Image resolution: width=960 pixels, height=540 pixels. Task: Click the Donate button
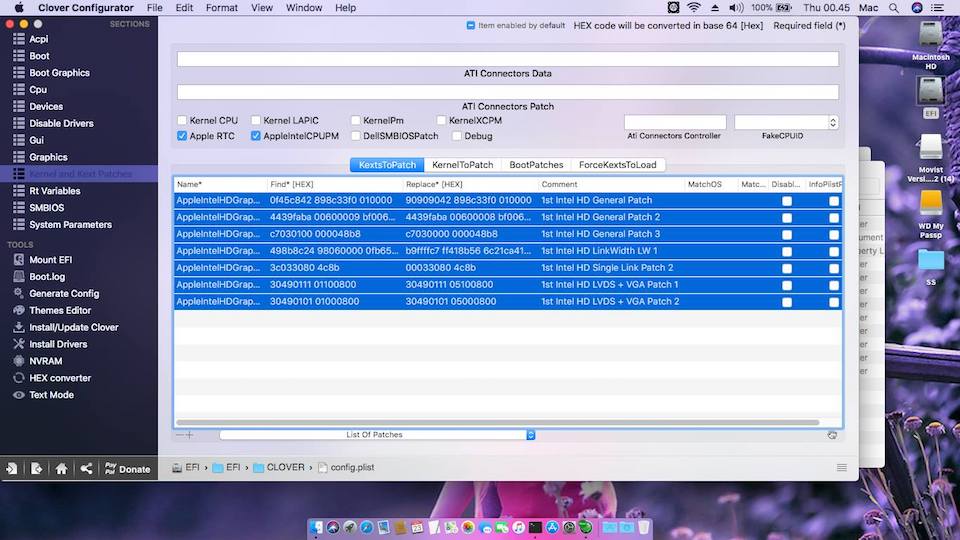click(x=127, y=469)
